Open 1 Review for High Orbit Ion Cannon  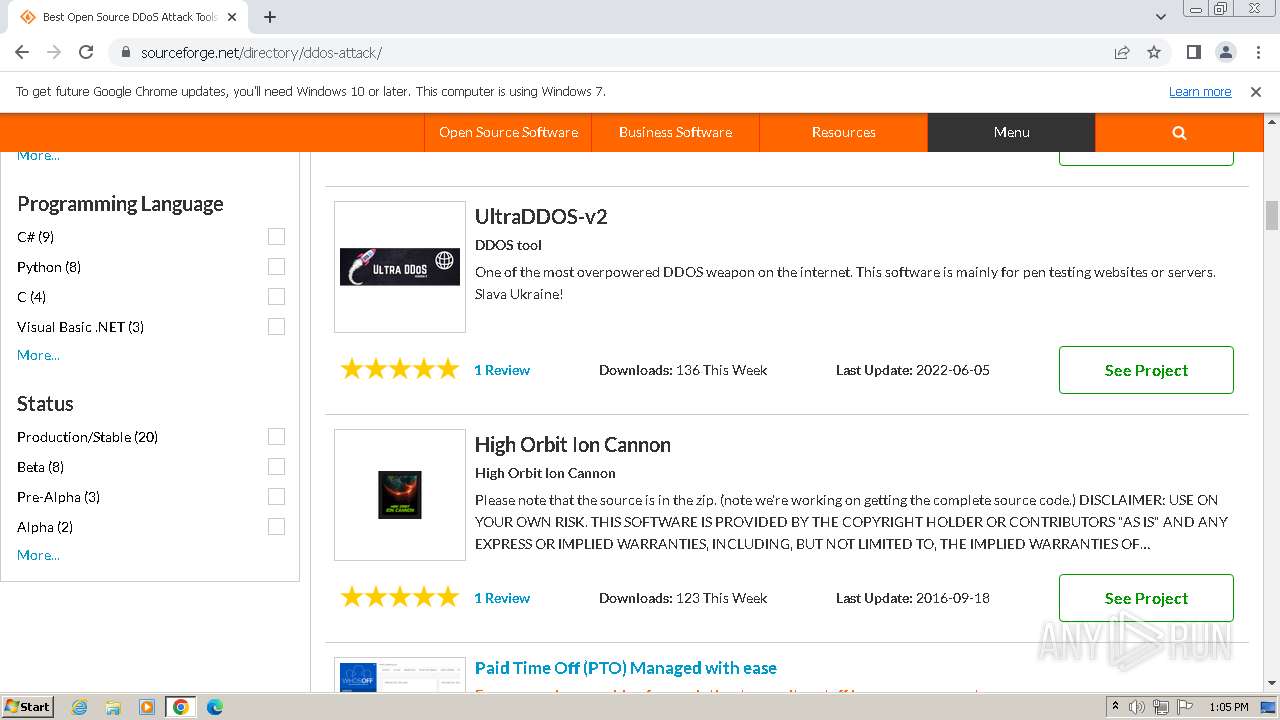coord(502,598)
